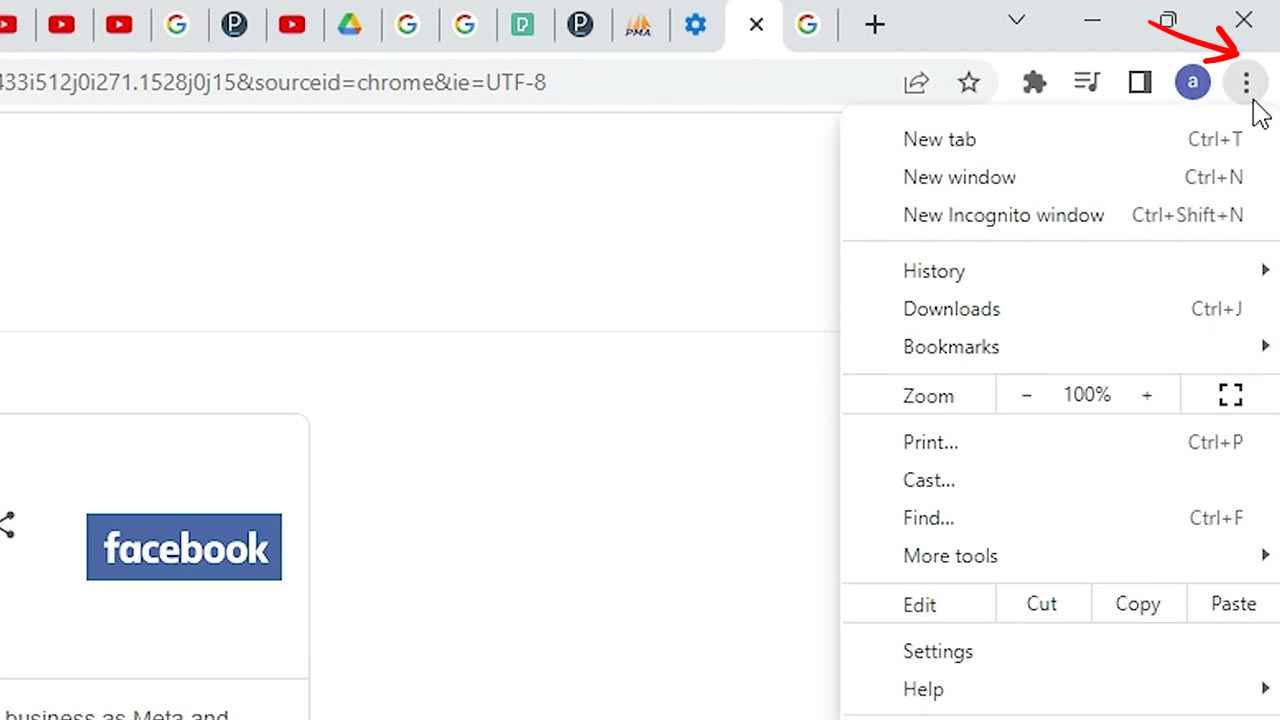Viewport: 1280px width, 720px height.
Task: Click the Copy button in Edit row
Action: click(1137, 604)
